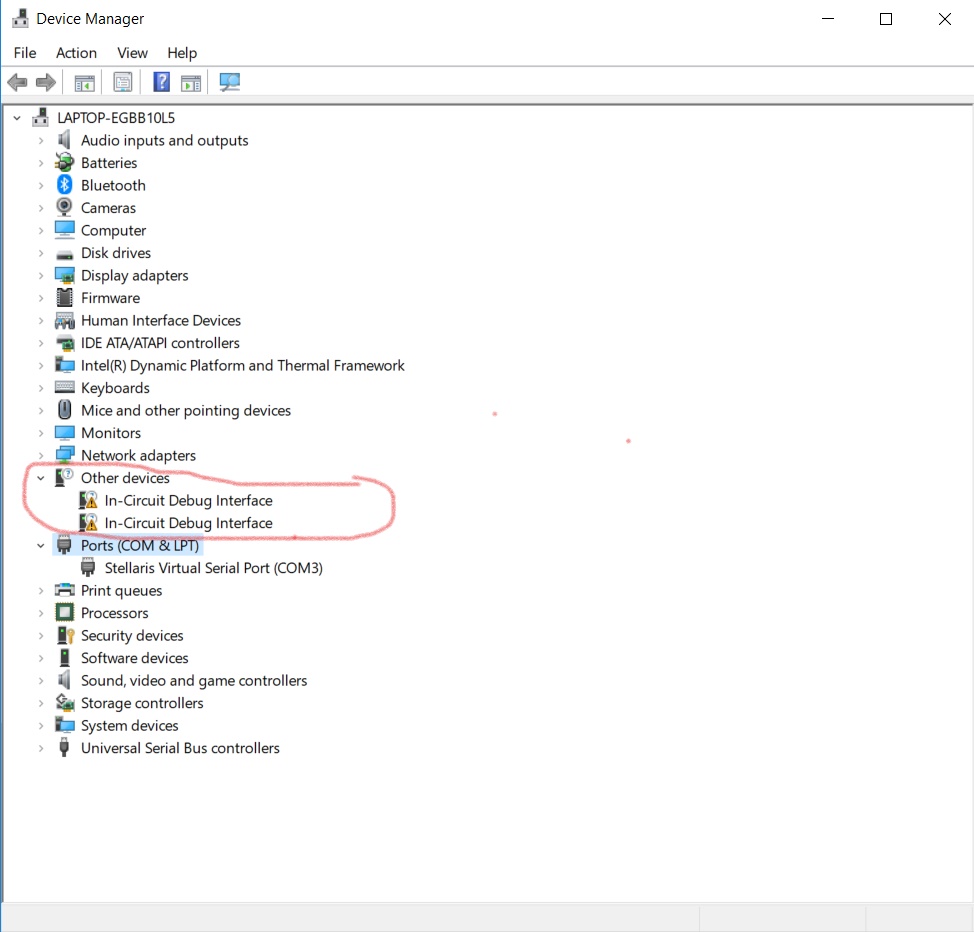Collapse the LAPTOP-EGBB10L5 root node
Image resolution: width=974 pixels, height=932 pixels.
(17, 117)
